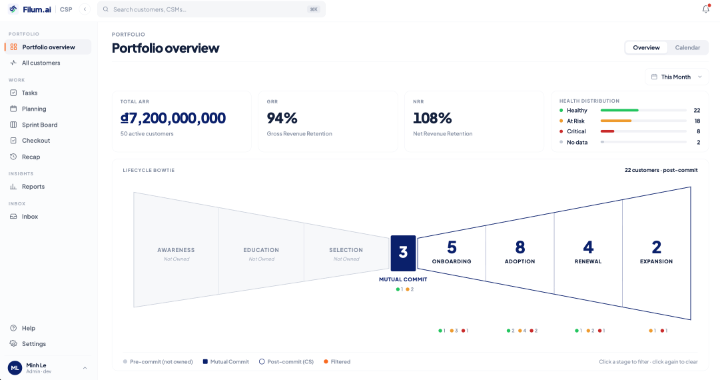Click the Total ARR value ₫7,200,000,000
The height and width of the screenshot is (380, 720).
tap(173, 118)
